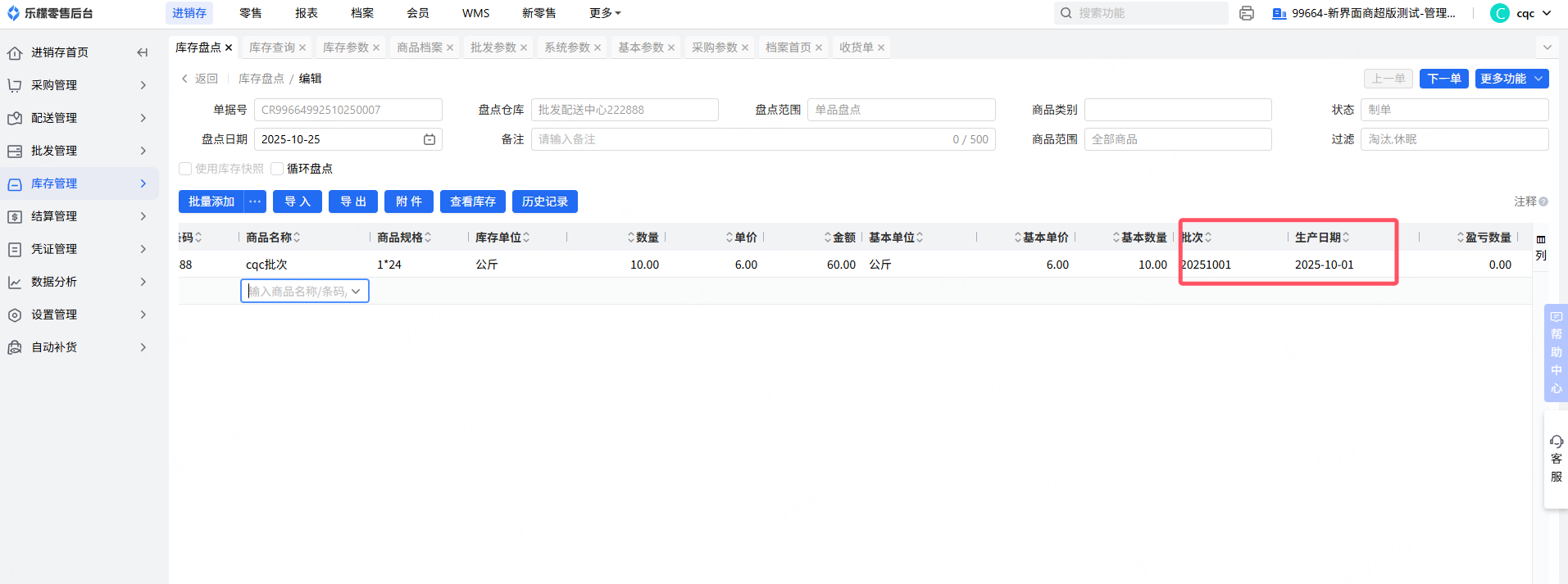Click the 注释 help question icon

(1543, 201)
